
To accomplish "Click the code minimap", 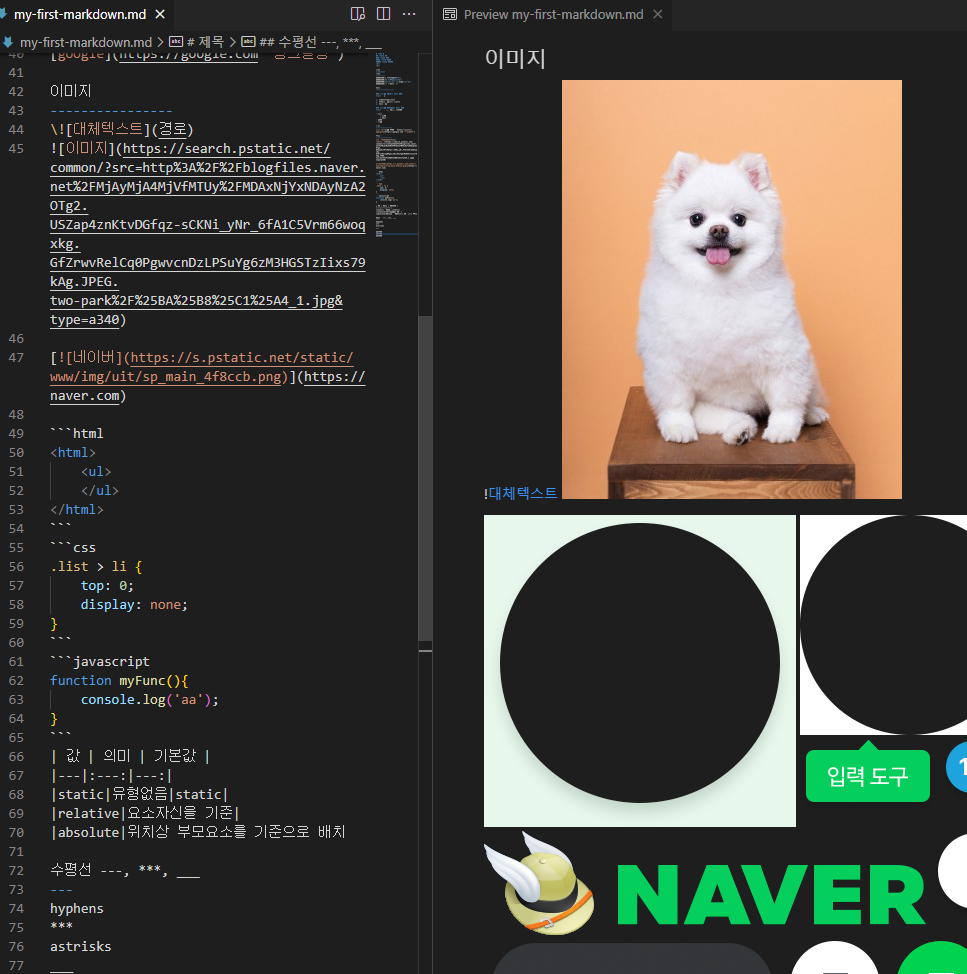I will click(396, 144).
